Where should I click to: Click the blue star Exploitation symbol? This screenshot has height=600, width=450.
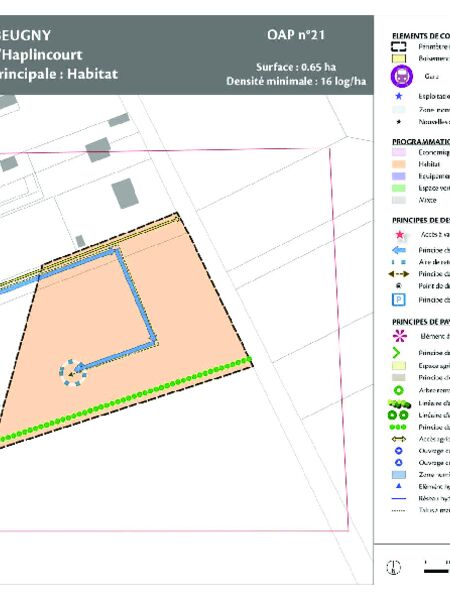[x=398, y=96]
